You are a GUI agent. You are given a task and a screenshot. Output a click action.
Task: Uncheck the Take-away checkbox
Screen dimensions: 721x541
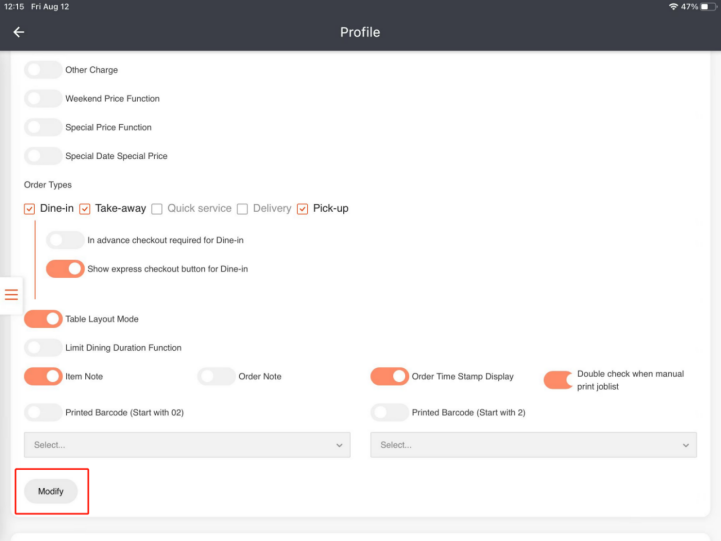(x=85, y=209)
